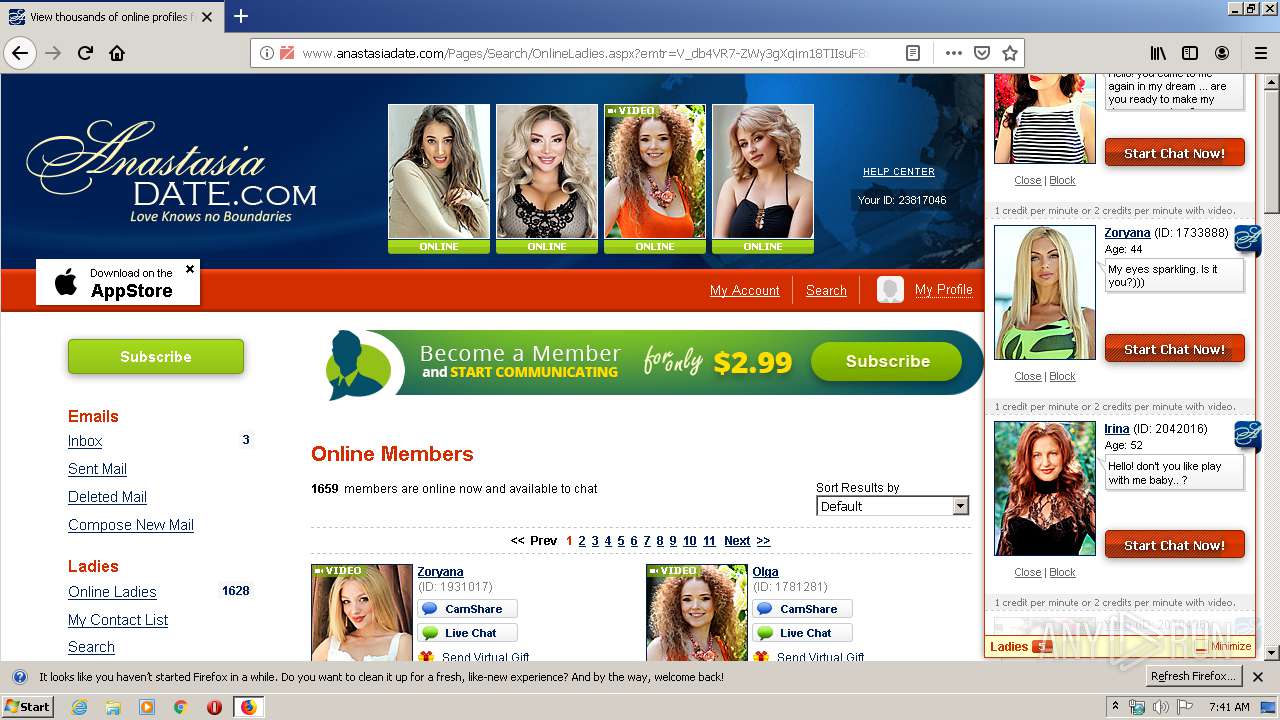1280x720 pixels.
Task: Close the AppStore download banner
Action: [x=190, y=269]
